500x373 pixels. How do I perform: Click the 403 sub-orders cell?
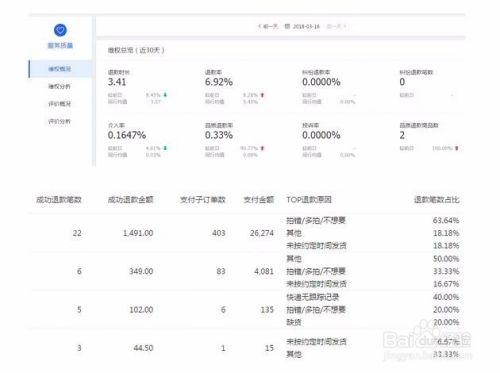(219, 233)
